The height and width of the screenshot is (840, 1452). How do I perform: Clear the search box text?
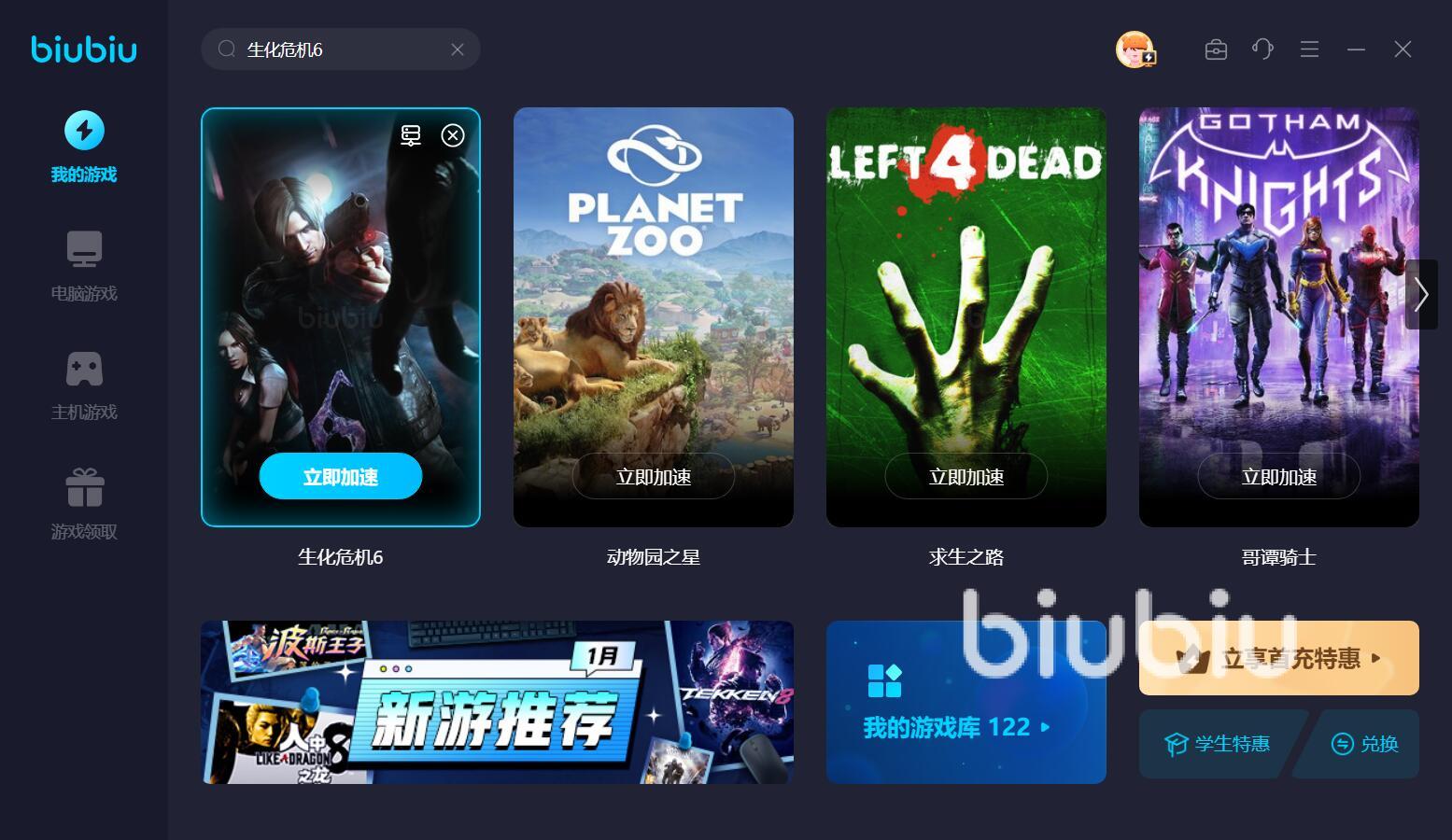458,49
